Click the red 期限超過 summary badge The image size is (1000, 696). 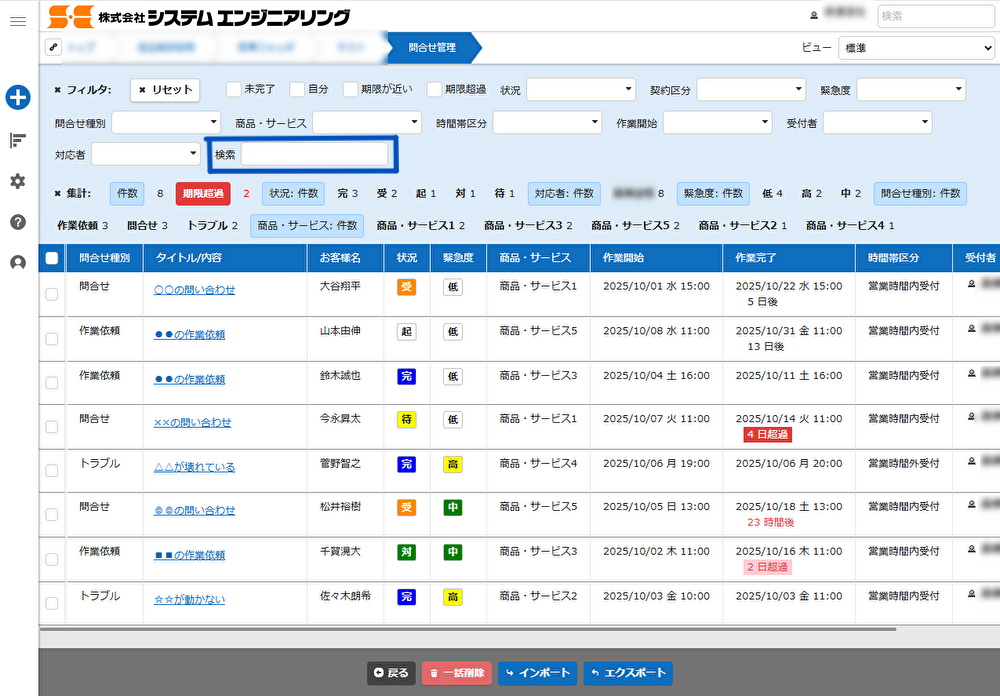(201, 193)
